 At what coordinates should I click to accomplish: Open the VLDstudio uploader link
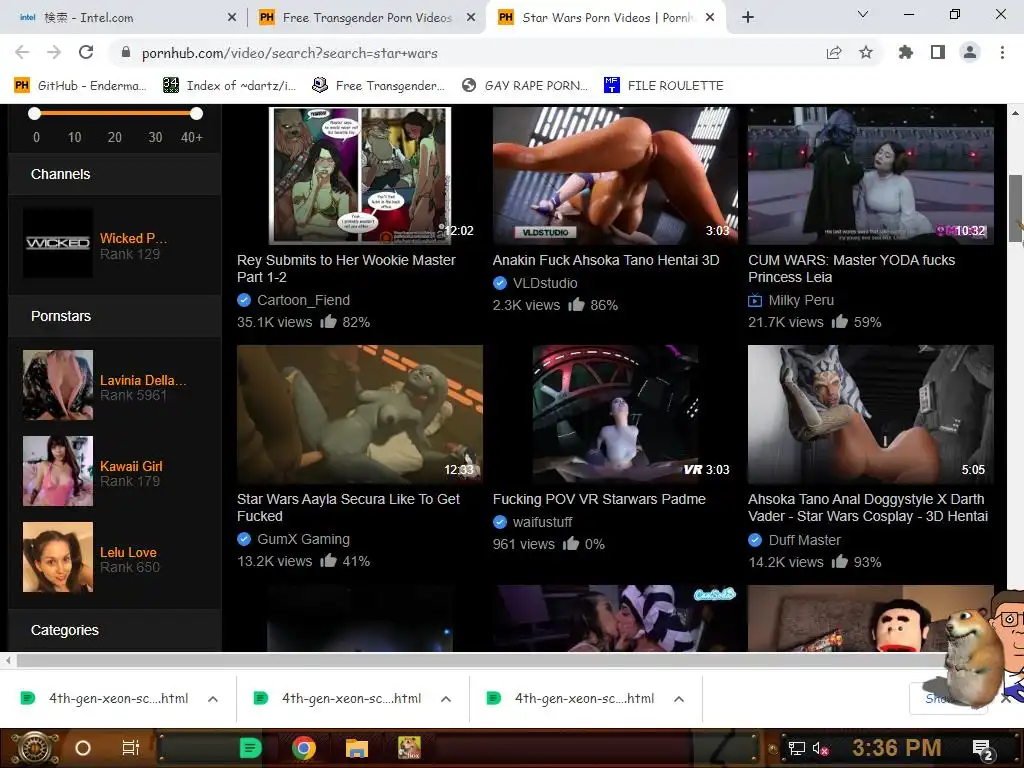(x=545, y=283)
